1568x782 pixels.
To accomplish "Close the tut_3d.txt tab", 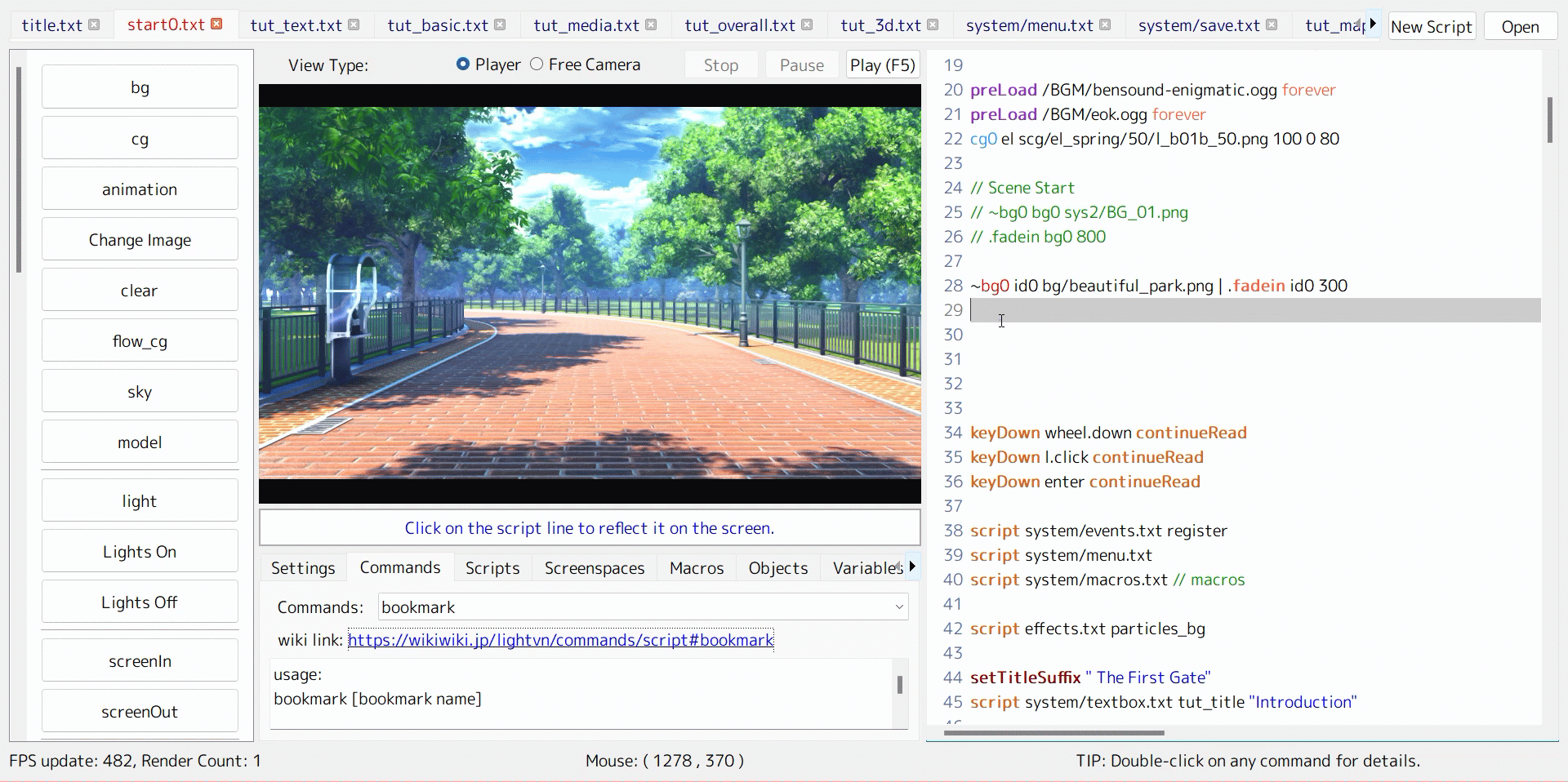I will tap(933, 24).
